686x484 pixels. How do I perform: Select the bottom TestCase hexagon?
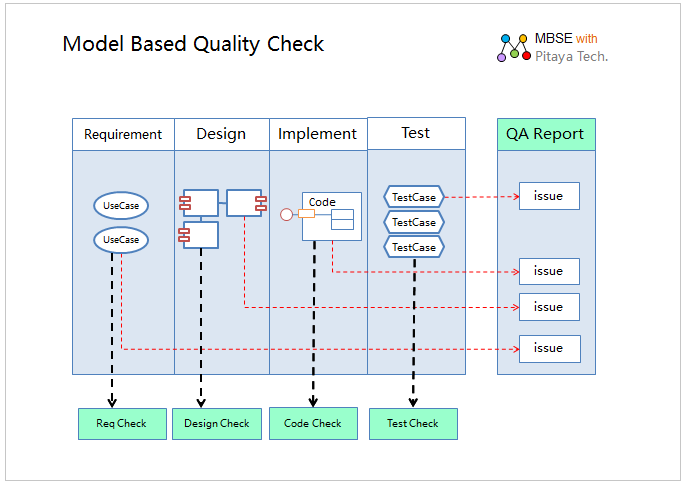[x=414, y=247]
